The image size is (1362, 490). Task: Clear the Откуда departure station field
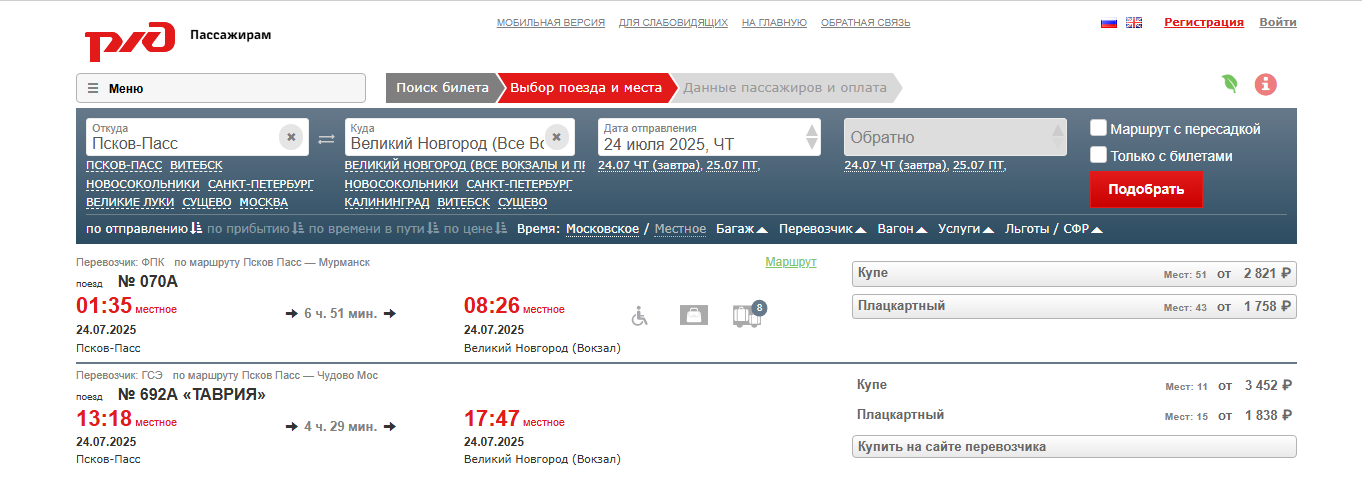coord(291,137)
